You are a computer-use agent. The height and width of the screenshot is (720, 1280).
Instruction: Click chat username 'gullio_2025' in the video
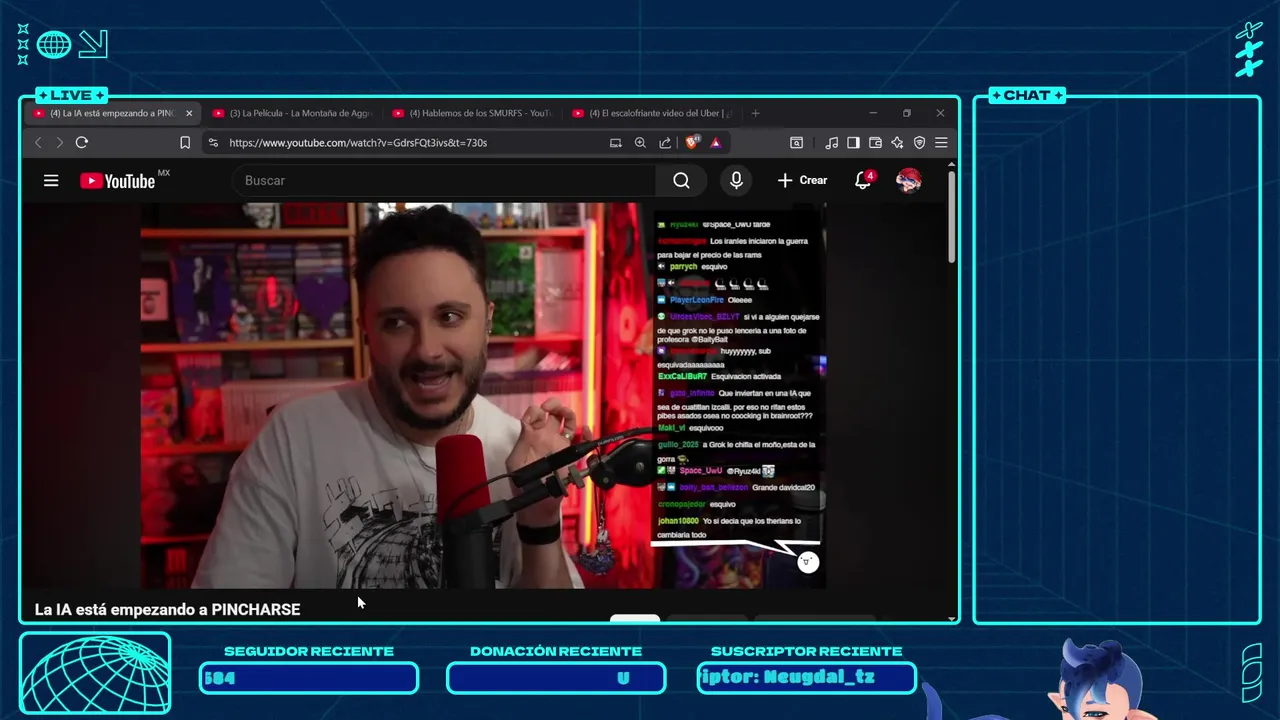[x=678, y=444]
